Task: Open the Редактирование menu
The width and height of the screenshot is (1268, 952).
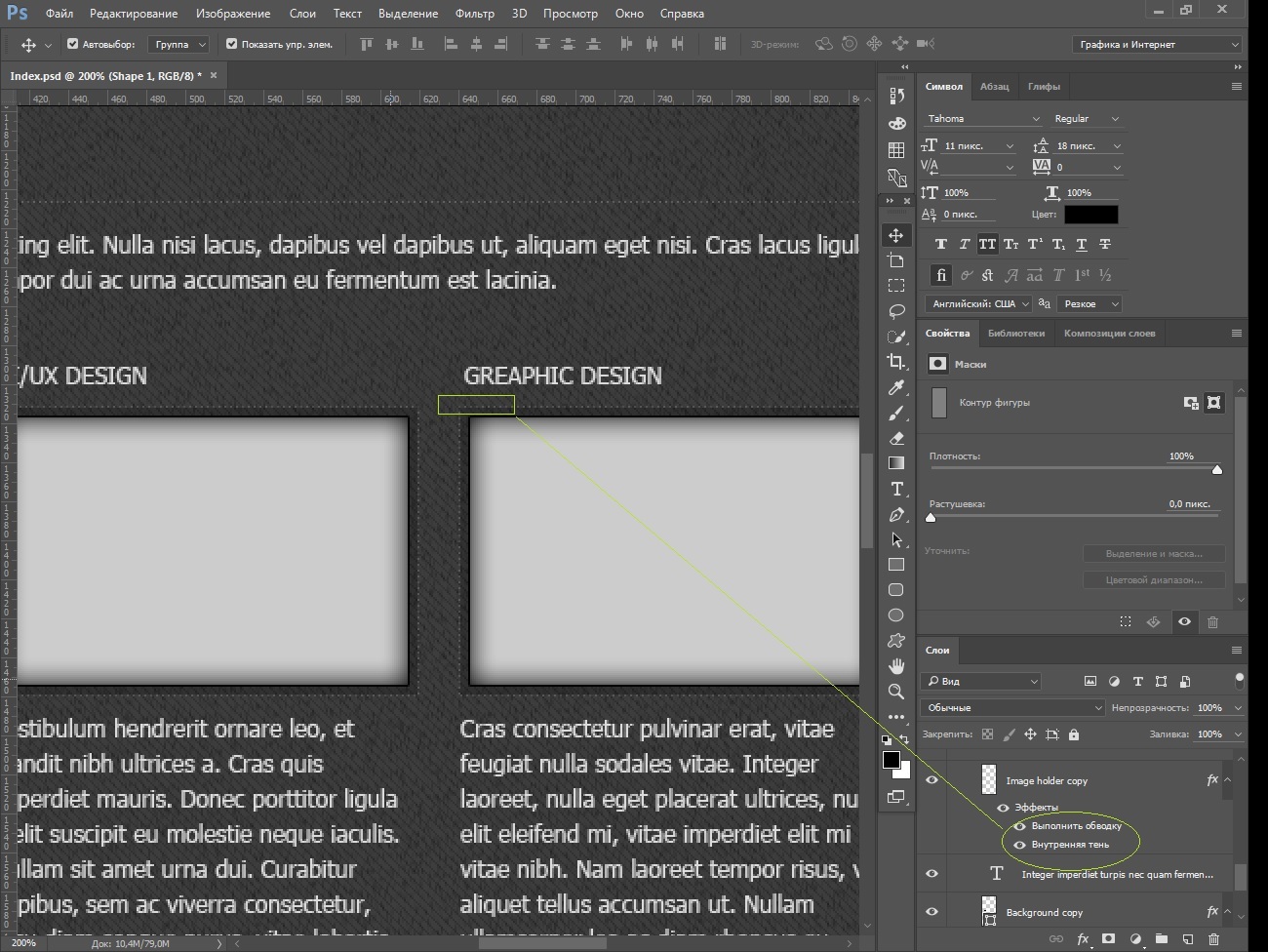Action: (134, 14)
